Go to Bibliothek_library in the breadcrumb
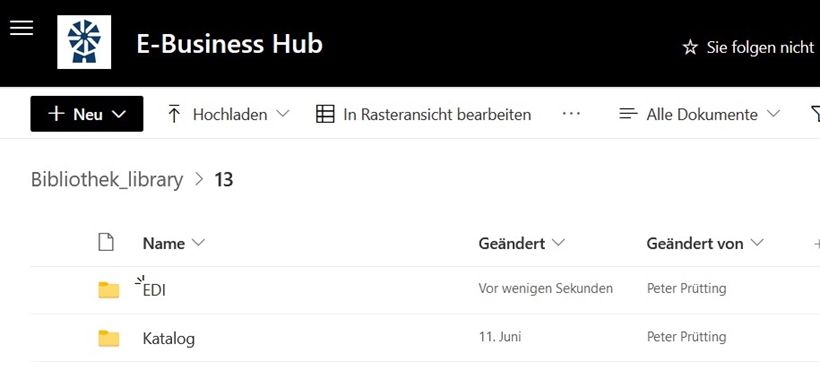This screenshot has height=370, width=820. pos(107,180)
